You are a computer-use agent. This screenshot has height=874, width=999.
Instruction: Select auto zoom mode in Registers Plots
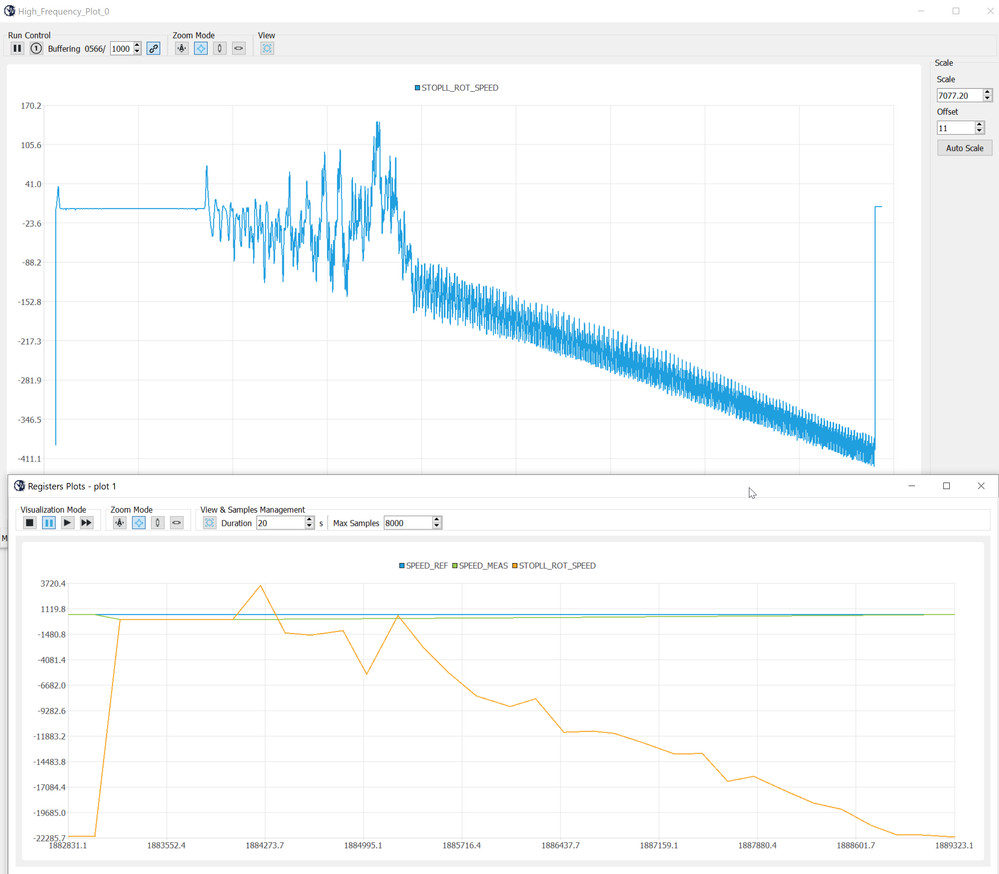point(120,523)
